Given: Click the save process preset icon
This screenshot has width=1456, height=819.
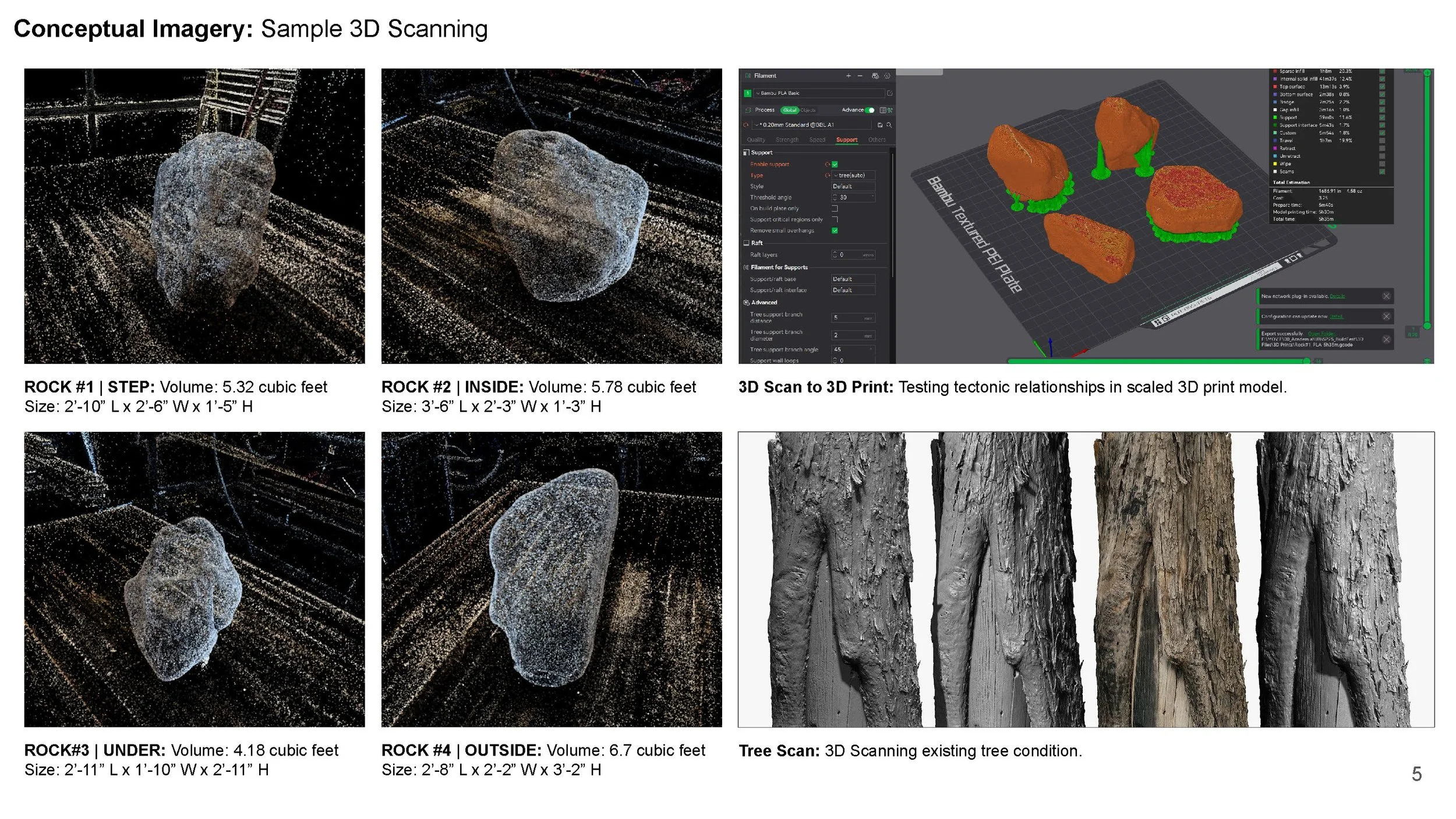Looking at the screenshot, I should (880, 125).
